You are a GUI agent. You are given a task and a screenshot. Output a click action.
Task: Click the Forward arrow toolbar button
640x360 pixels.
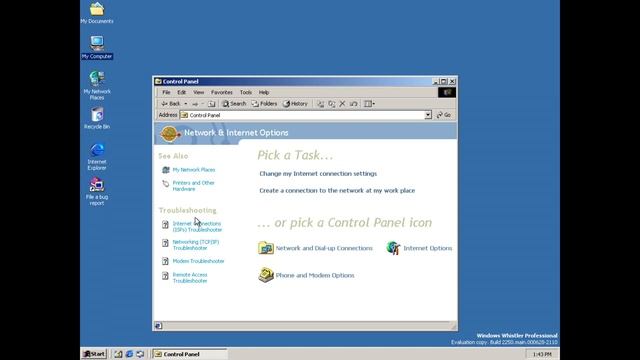click(x=195, y=104)
